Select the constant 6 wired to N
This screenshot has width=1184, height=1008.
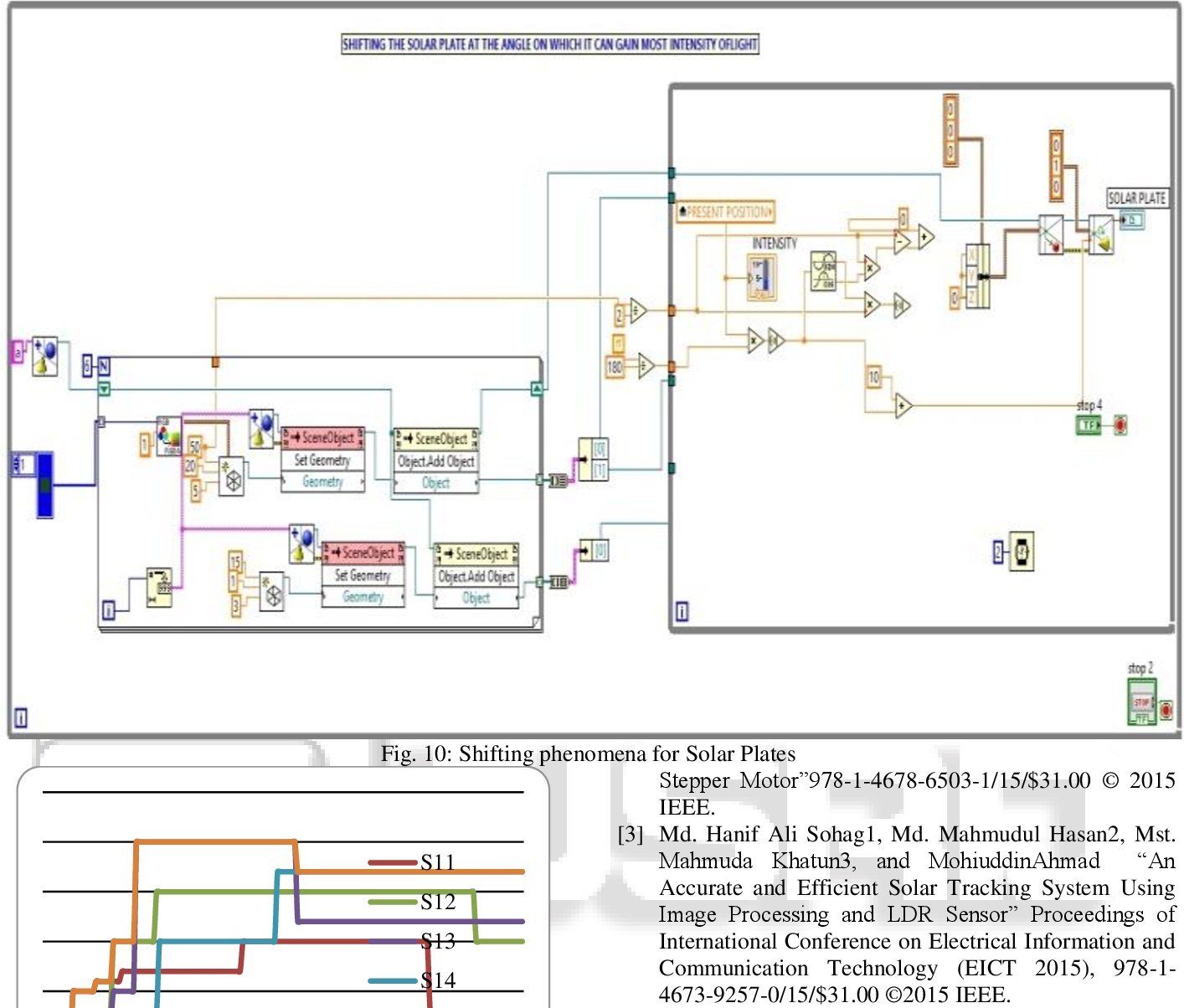click(x=88, y=366)
